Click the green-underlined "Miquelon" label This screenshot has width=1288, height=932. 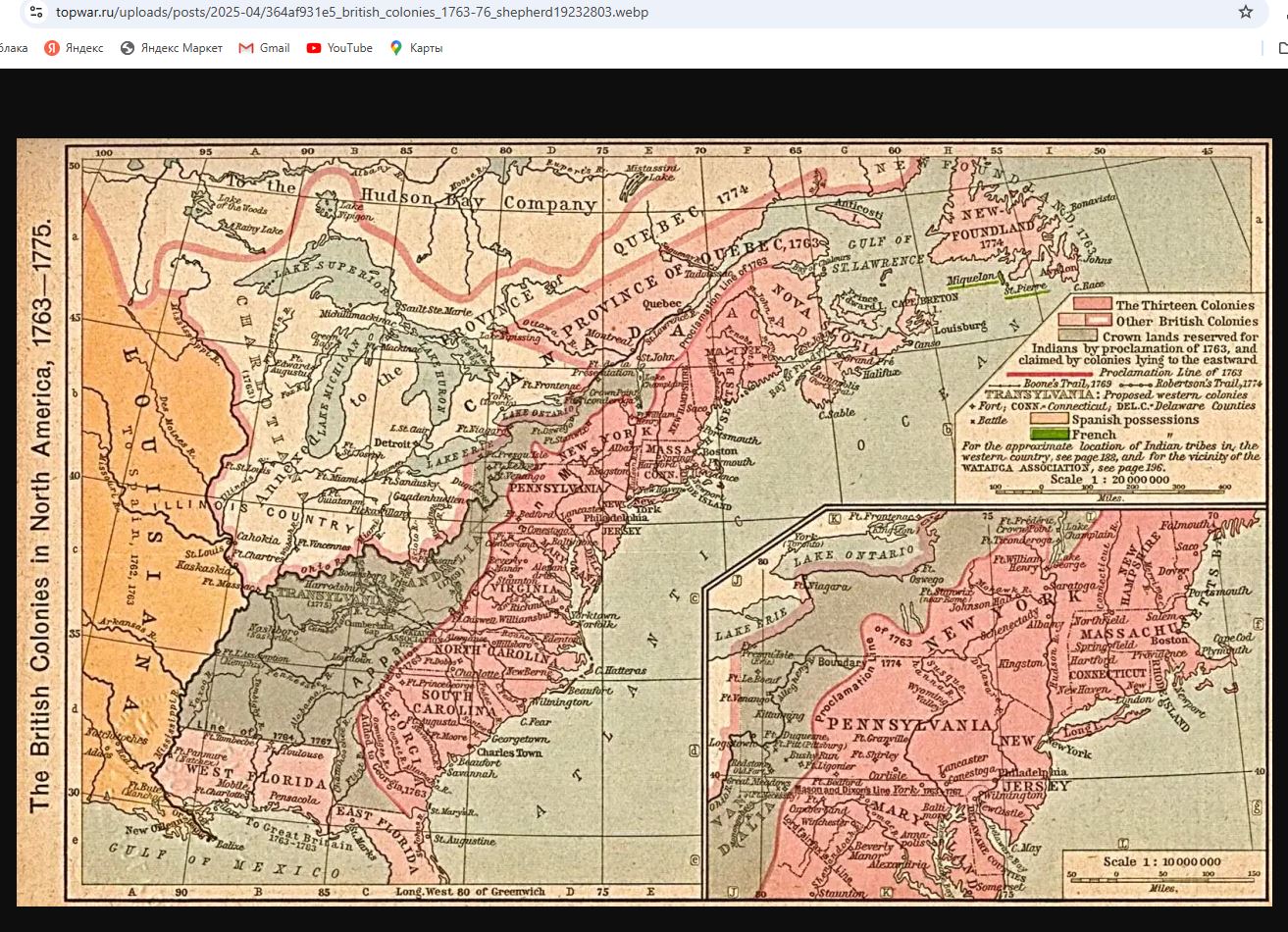click(x=973, y=279)
